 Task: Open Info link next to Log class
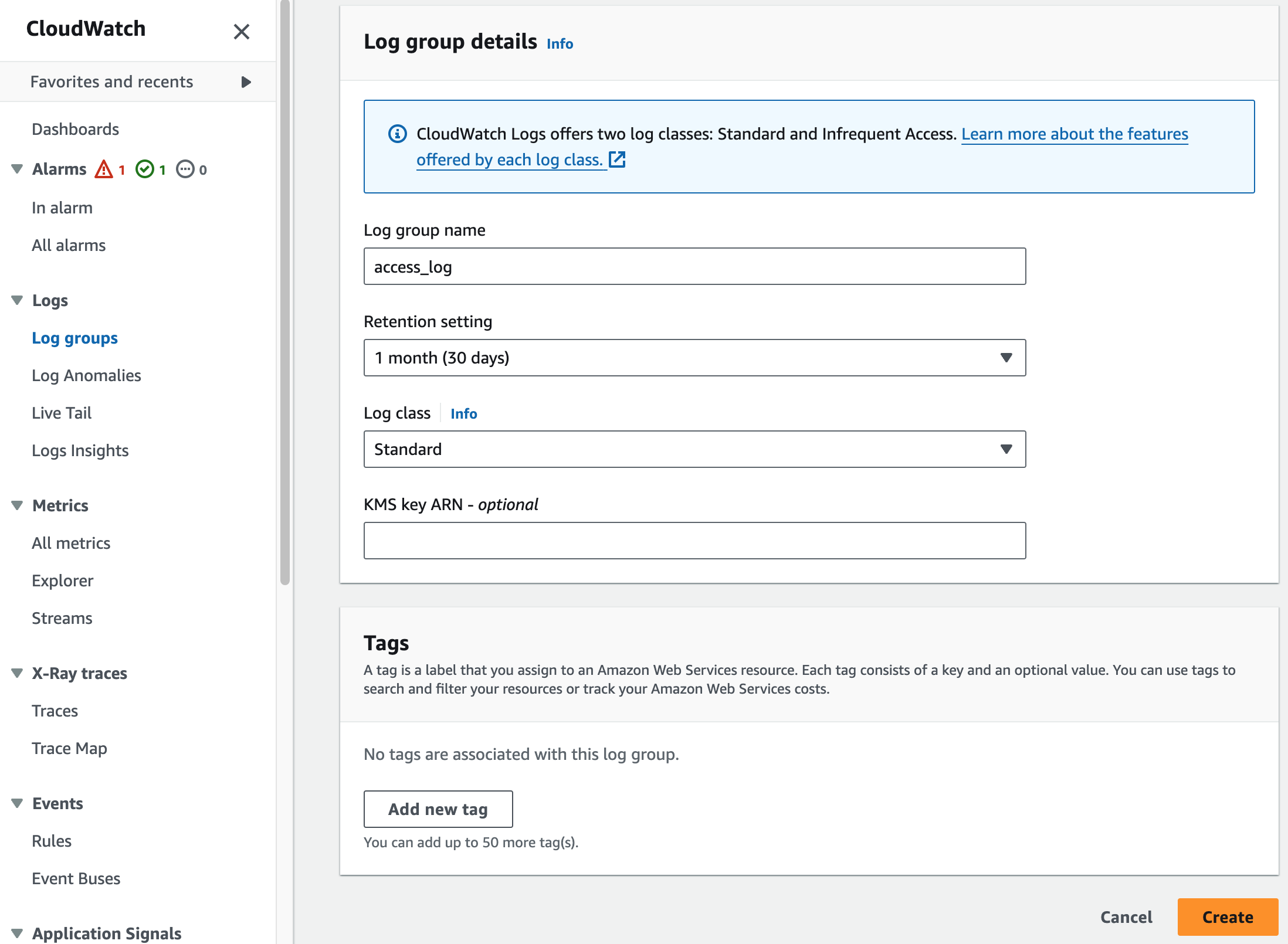pyautogui.click(x=463, y=413)
